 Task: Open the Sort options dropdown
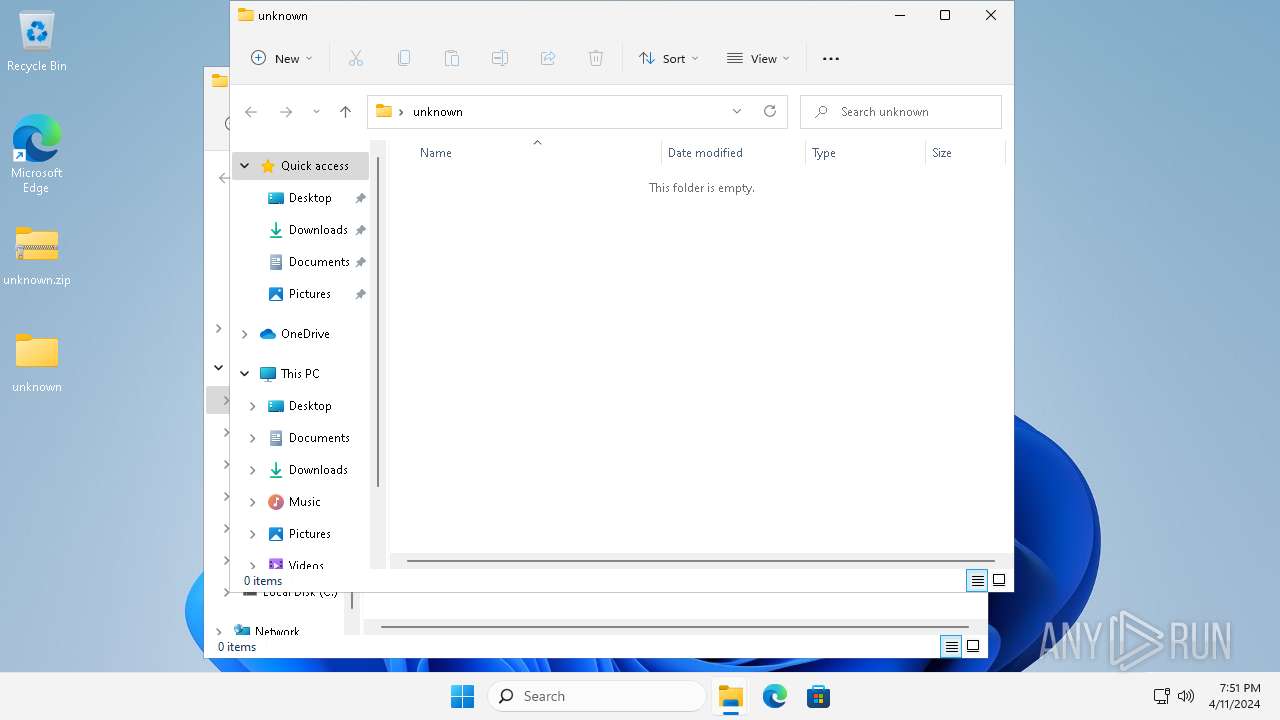point(668,58)
